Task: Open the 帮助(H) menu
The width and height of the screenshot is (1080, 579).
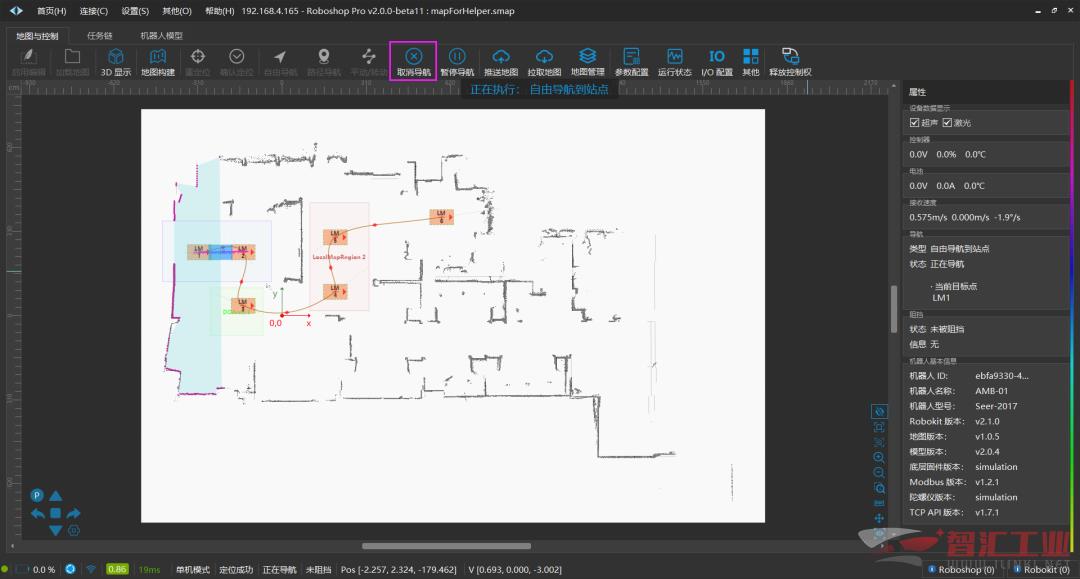Action: click(x=220, y=11)
